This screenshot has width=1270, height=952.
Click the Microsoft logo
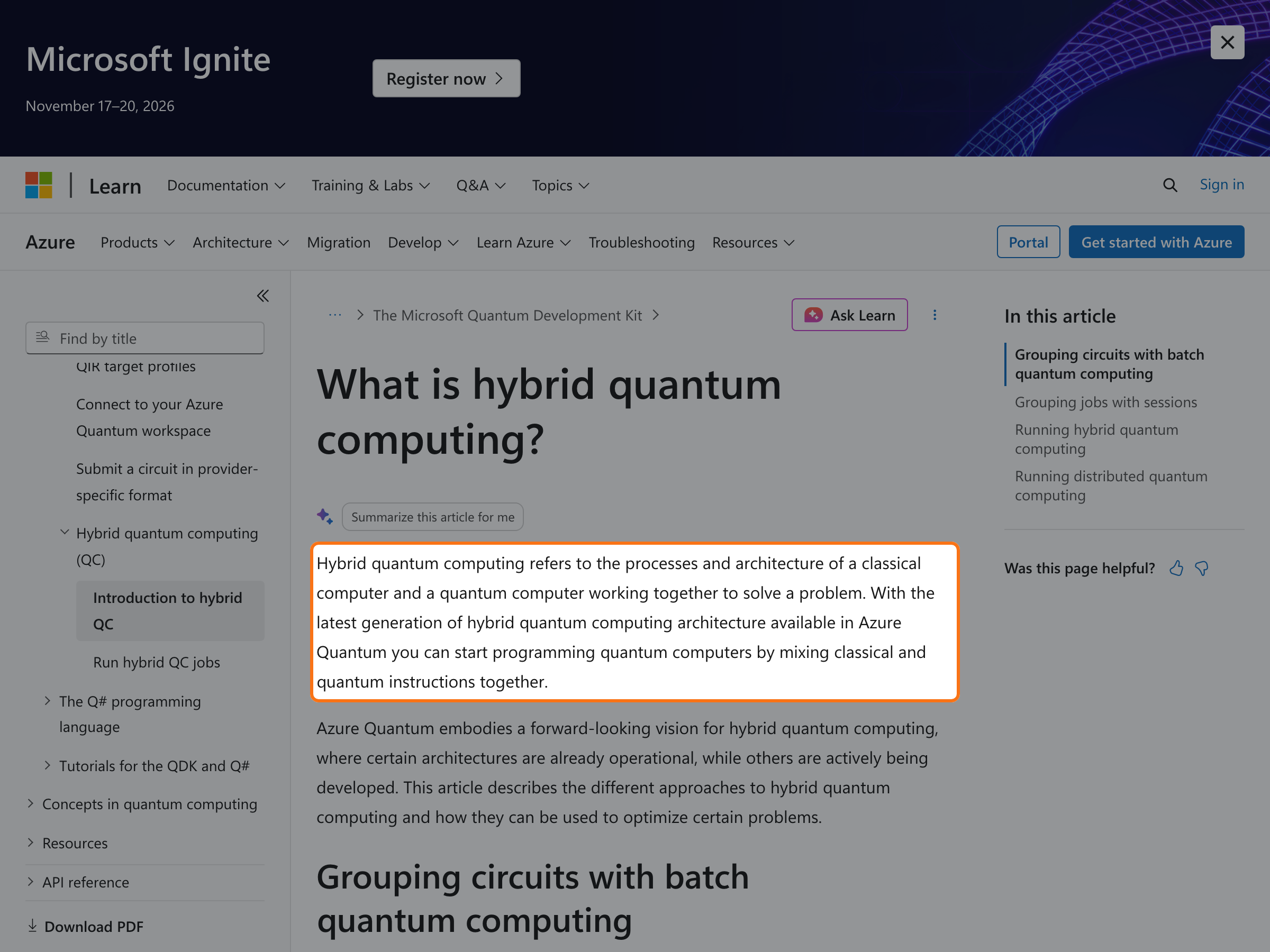[x=39, y=185]
